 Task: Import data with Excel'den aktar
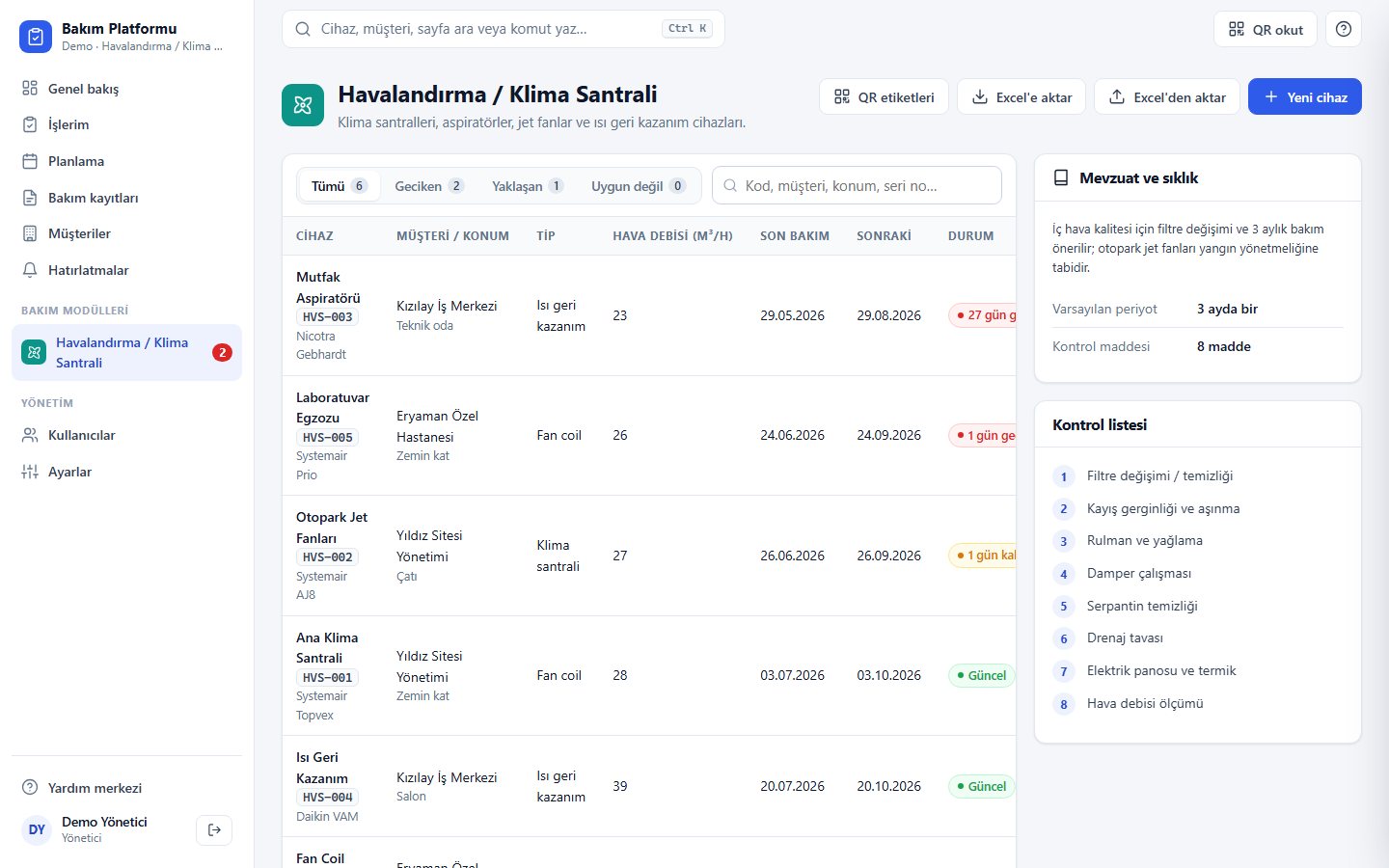pos(1167,96)
